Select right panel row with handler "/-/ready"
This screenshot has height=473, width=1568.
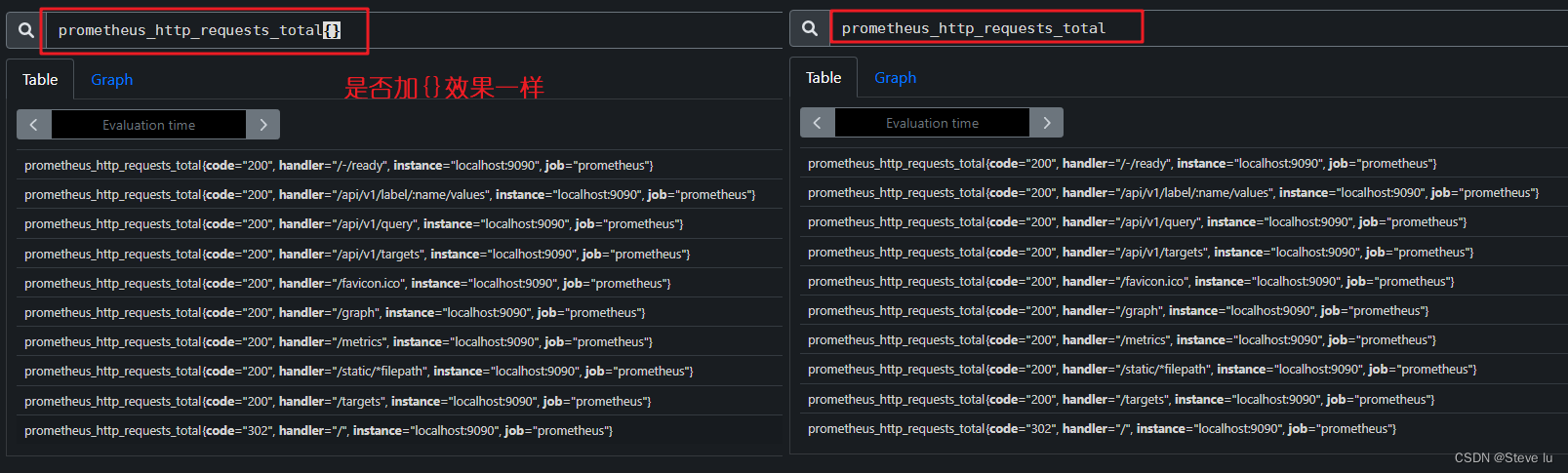[x=1184, y=163]
